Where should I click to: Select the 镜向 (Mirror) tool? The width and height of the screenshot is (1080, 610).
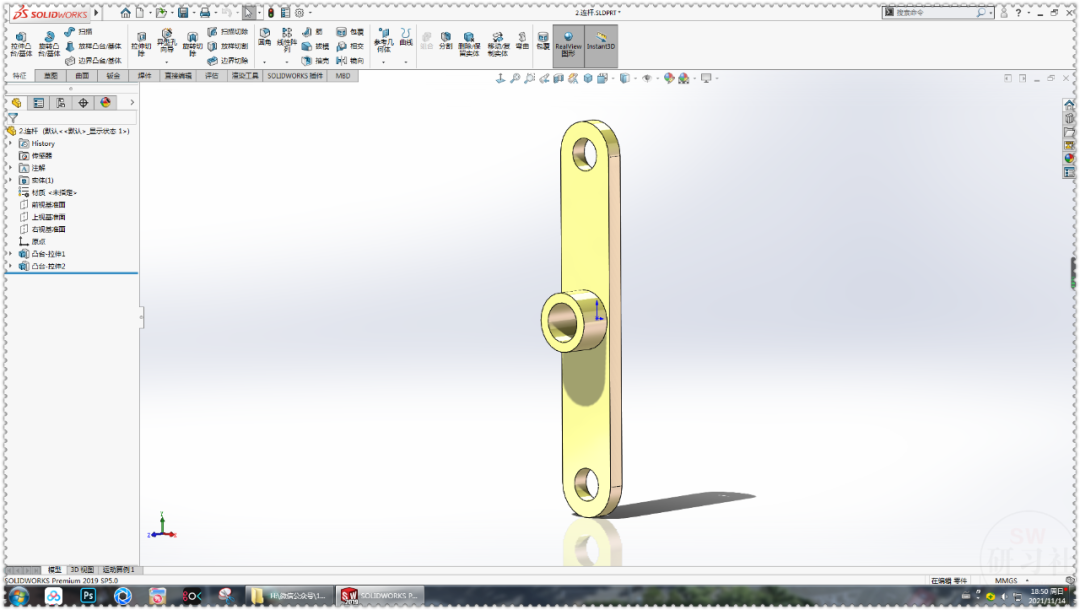[346, 61]
